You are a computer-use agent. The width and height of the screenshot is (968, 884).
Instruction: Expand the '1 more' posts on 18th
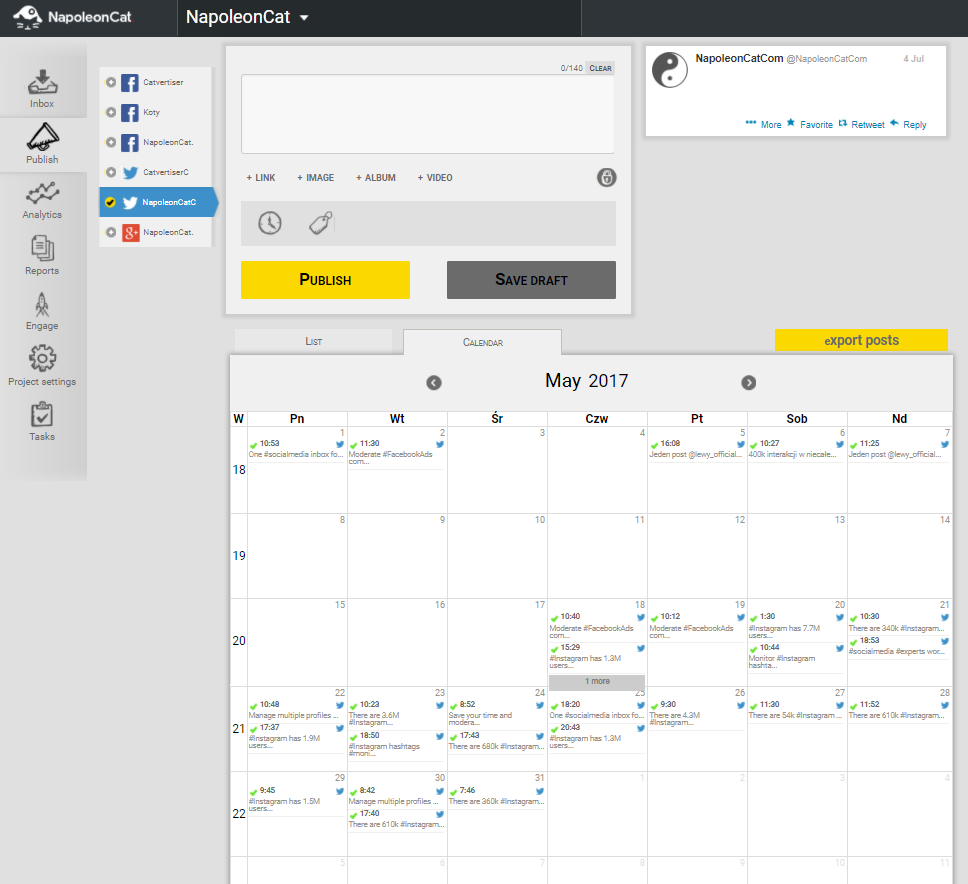[597, 681]
